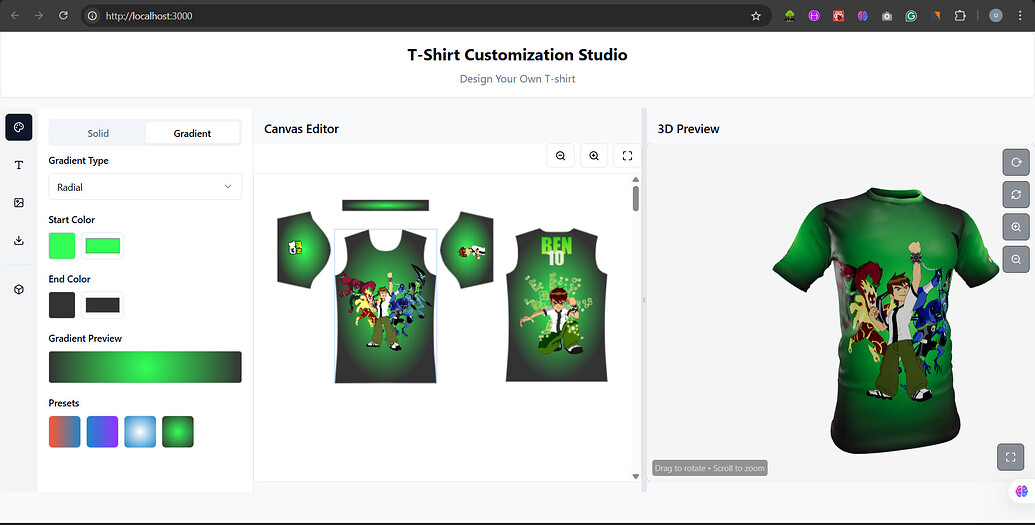Zoom in the 3D Preview

(1016, 227)
